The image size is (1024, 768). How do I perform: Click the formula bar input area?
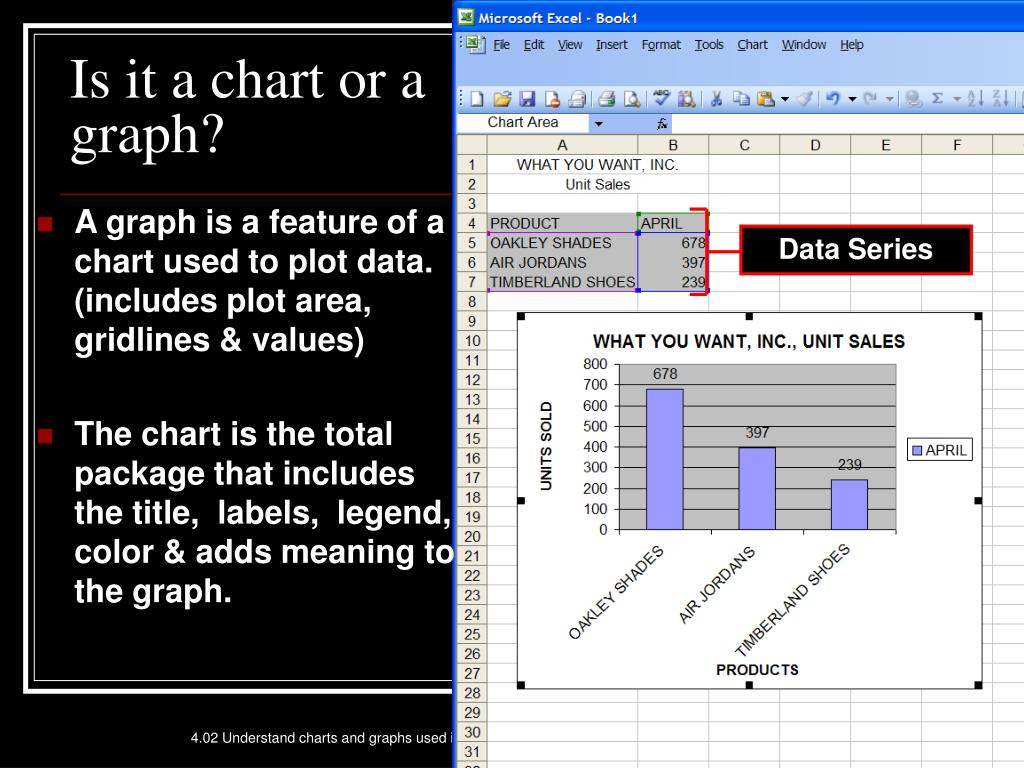click(847, 123)
